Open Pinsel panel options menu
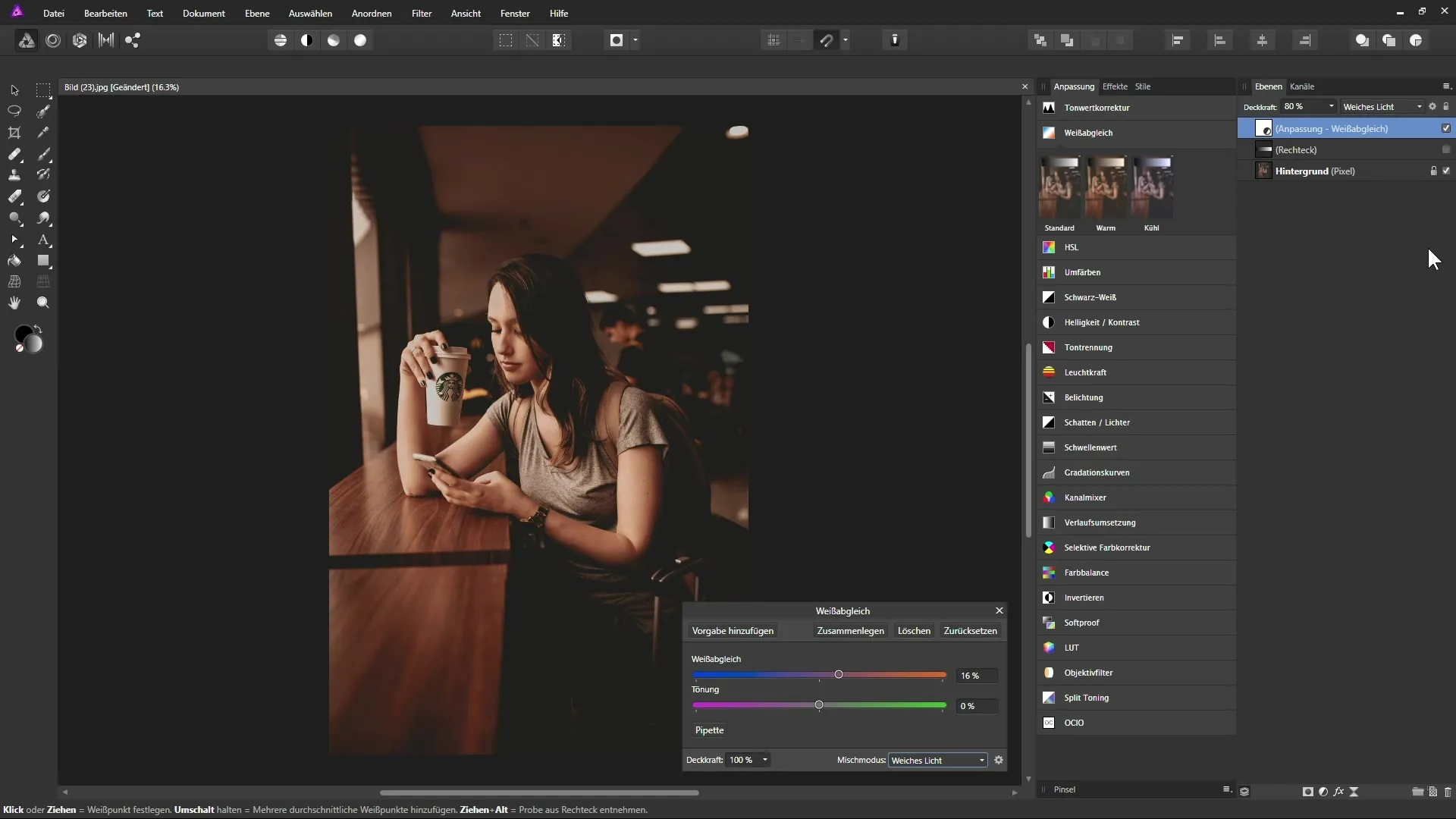Image resolution: width=1456 pixels, height=819 pixels. (x=1226, y=789)
